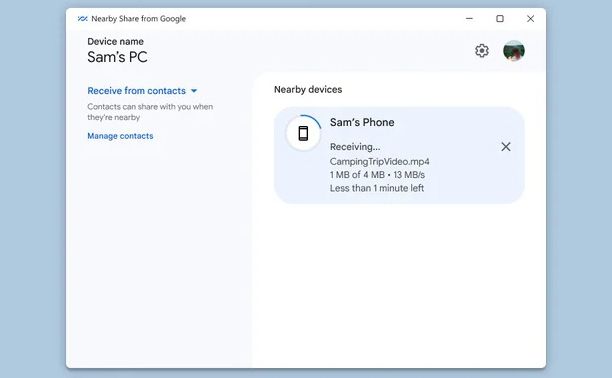Image resolution: width=612 pixels, height=378 pixels.
Task: Click Contacts can share with you description
Action: coord(150,112)
